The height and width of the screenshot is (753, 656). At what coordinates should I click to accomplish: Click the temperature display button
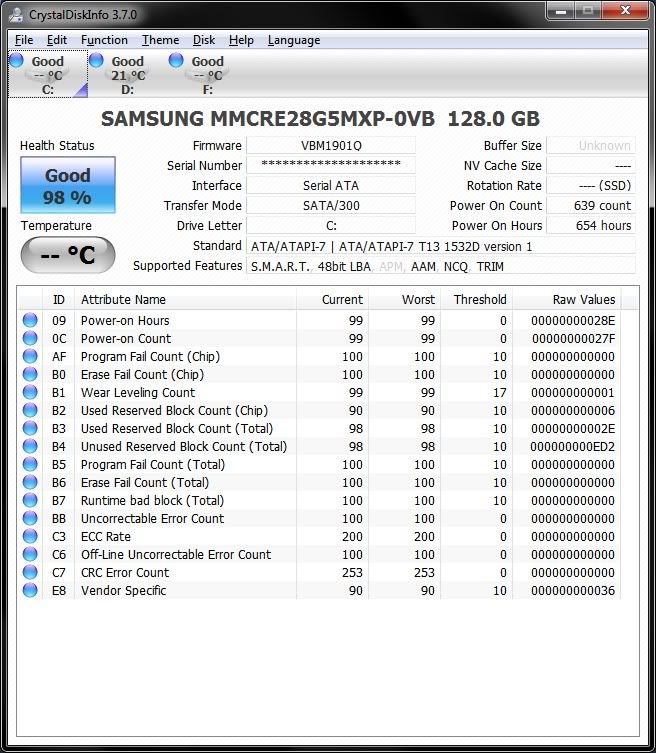[68, 255]
